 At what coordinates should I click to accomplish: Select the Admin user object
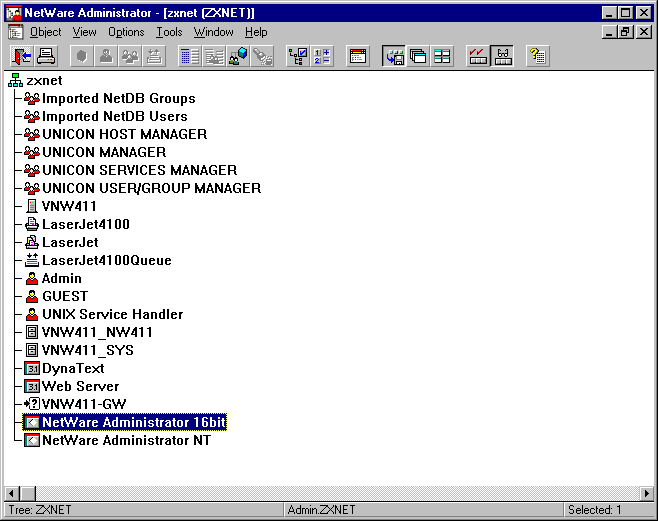point(53,279)
